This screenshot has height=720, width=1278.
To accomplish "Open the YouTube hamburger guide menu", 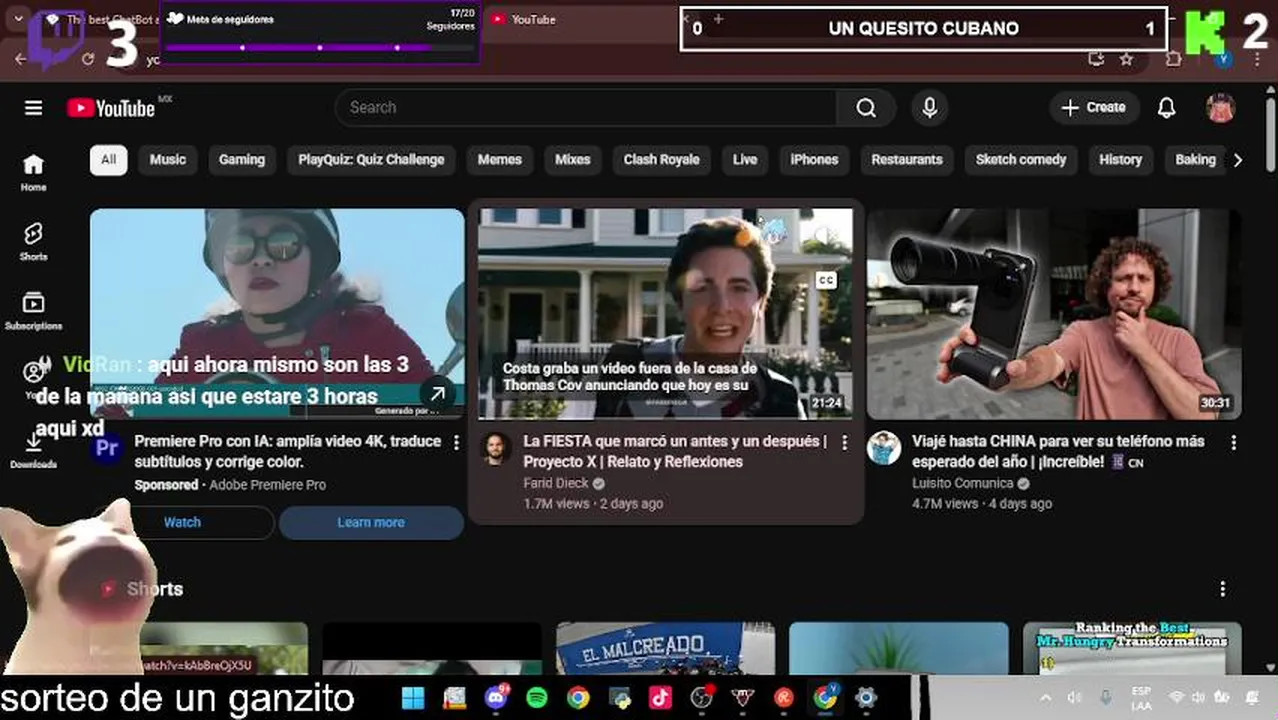I will coord(33,108).
